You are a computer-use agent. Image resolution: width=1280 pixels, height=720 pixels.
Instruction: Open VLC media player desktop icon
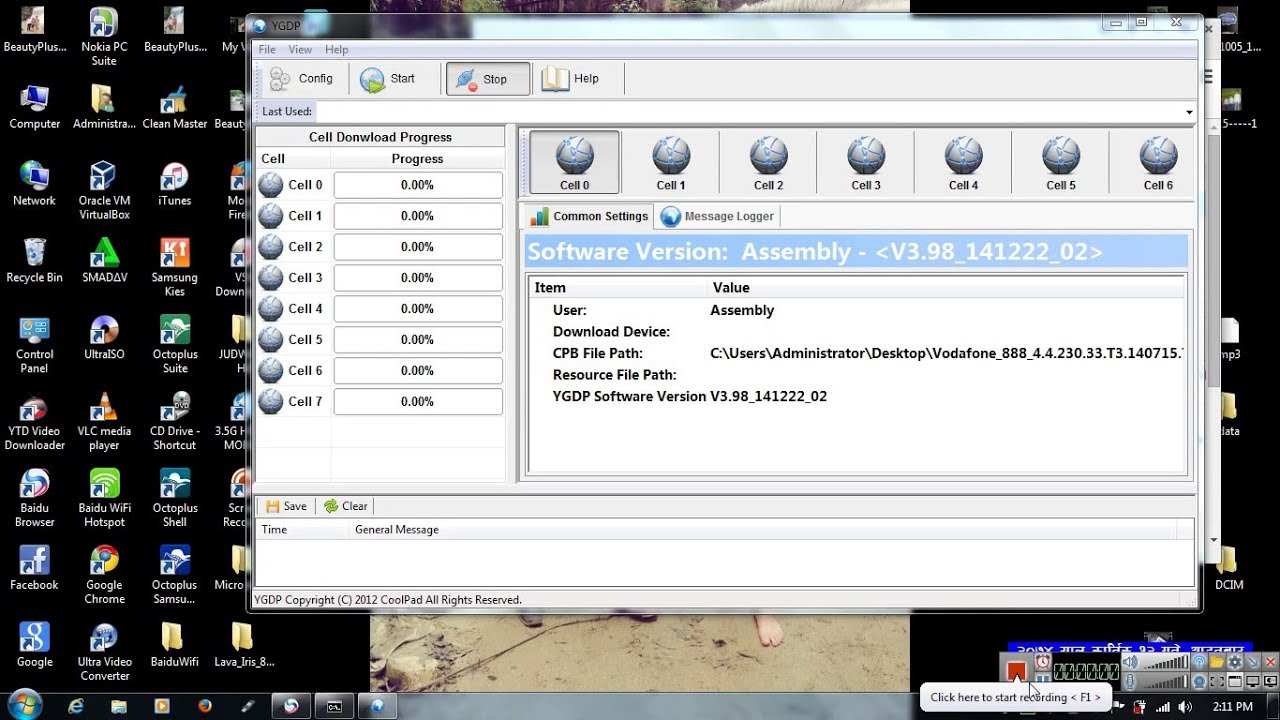tap(104, 421)
